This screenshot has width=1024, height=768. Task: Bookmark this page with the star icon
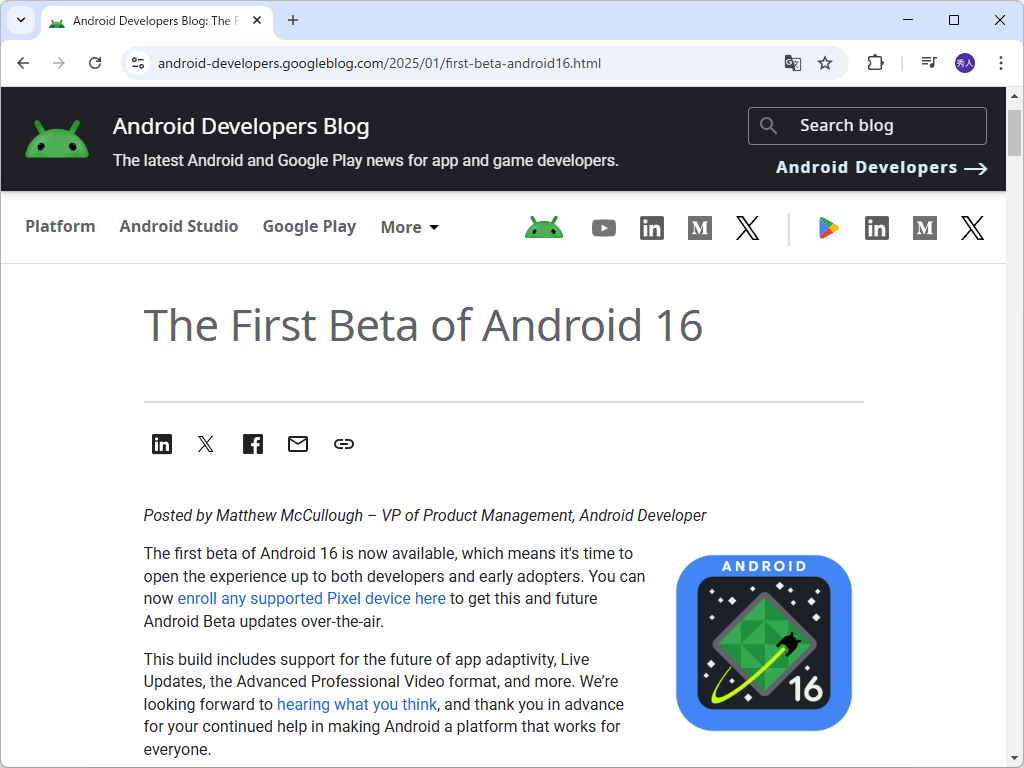click(825, 63)
